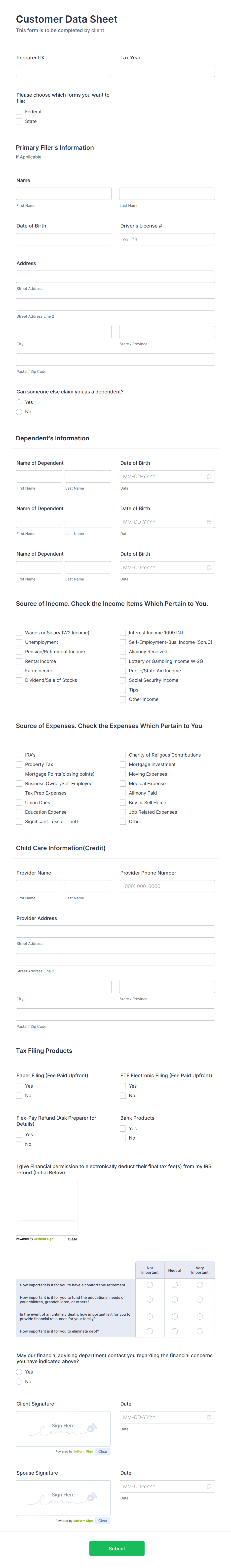Open calendar picker for first dependent's Date of Birth
The image size is (231, 1568).
point(209,476)
